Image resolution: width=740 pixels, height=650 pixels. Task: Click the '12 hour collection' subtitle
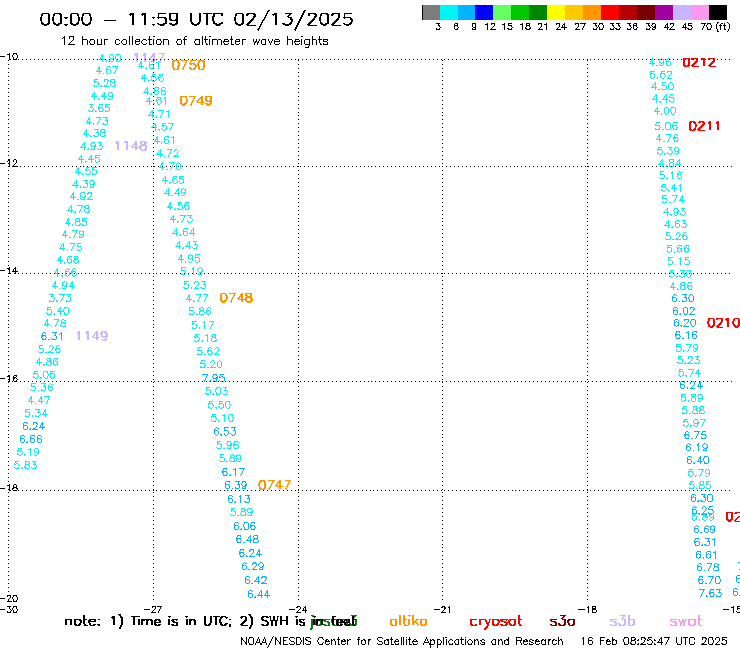coord(194,41)
